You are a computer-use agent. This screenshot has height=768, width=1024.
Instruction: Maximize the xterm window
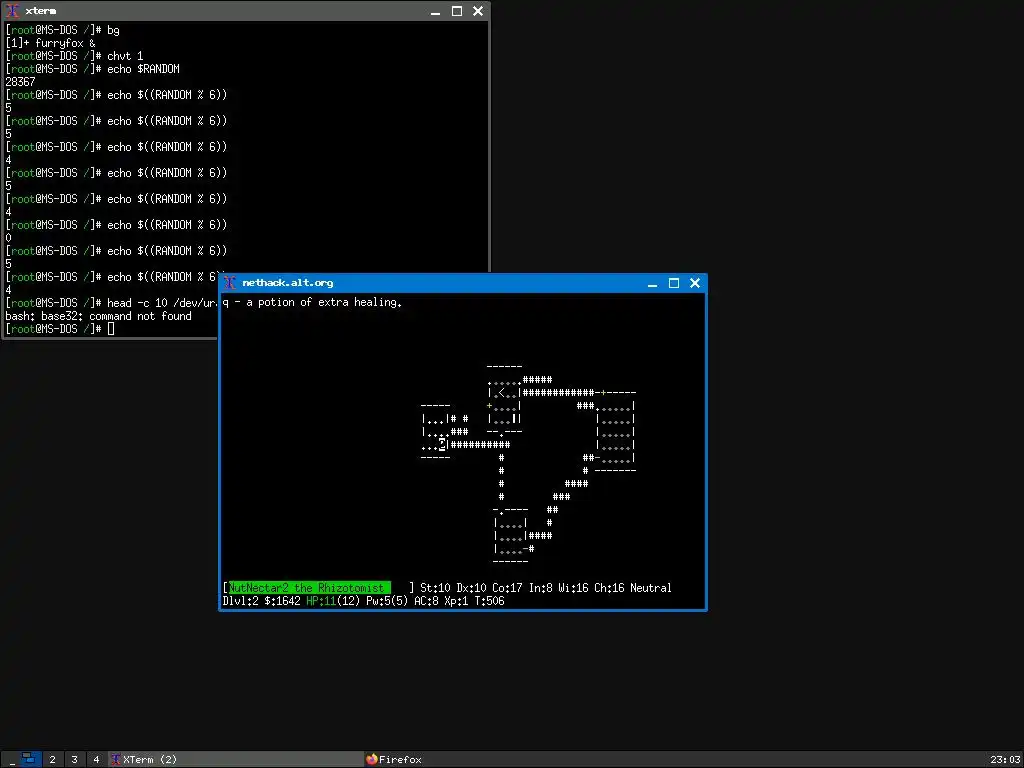457,11
